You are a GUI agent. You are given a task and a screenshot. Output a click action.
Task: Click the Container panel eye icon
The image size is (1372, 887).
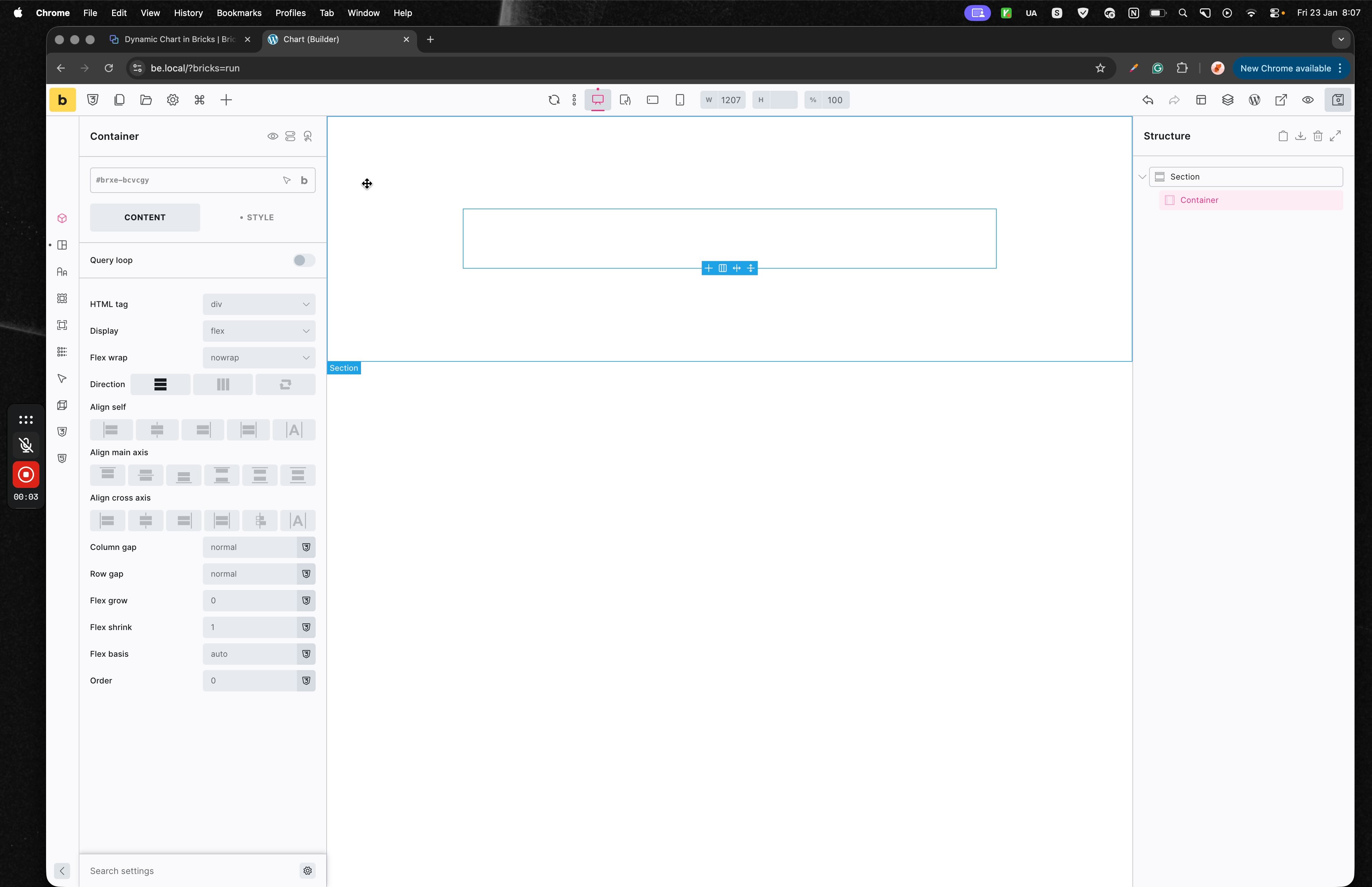point(273,136)
